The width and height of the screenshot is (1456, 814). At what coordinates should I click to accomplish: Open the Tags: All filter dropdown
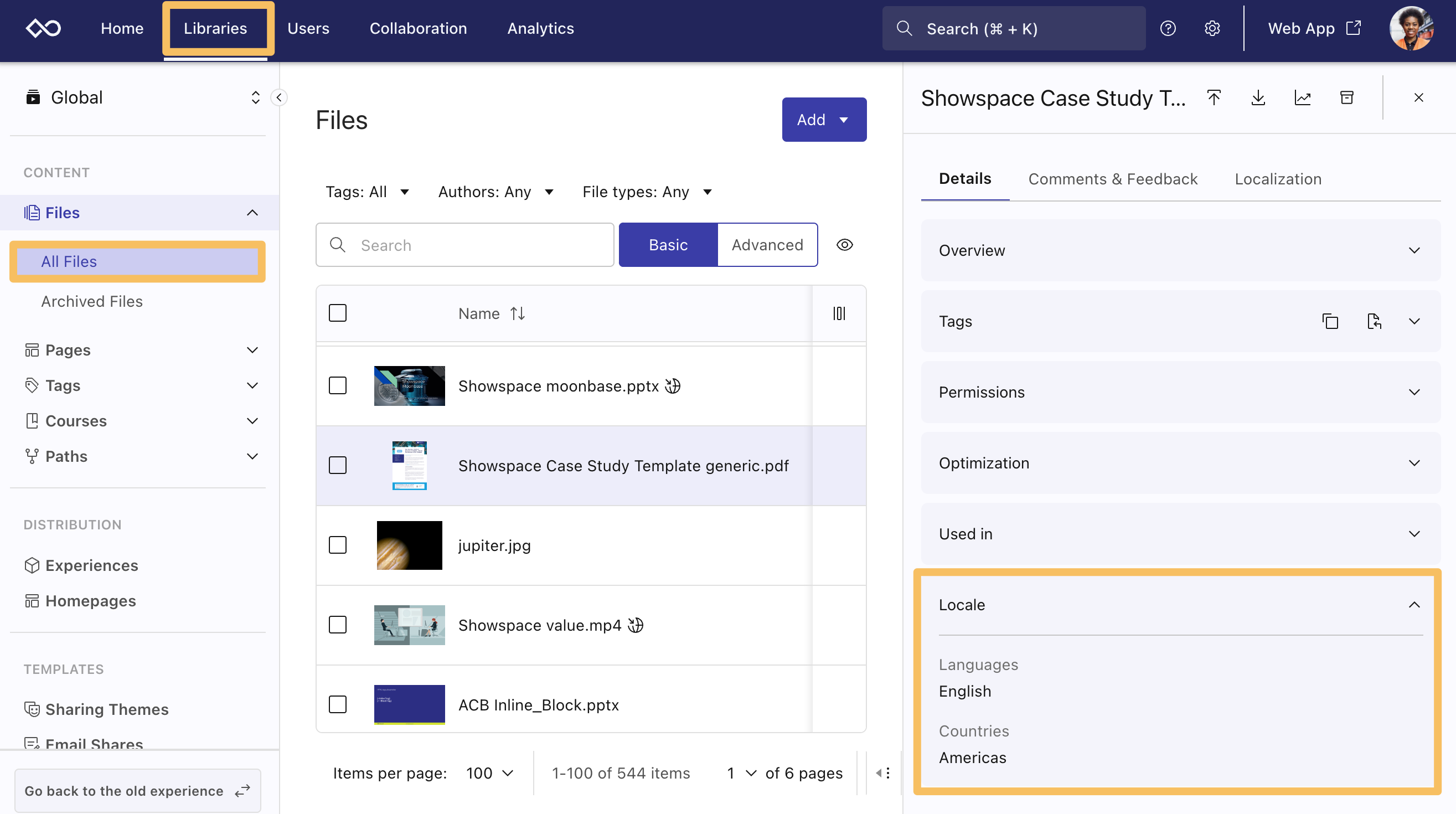367,192
